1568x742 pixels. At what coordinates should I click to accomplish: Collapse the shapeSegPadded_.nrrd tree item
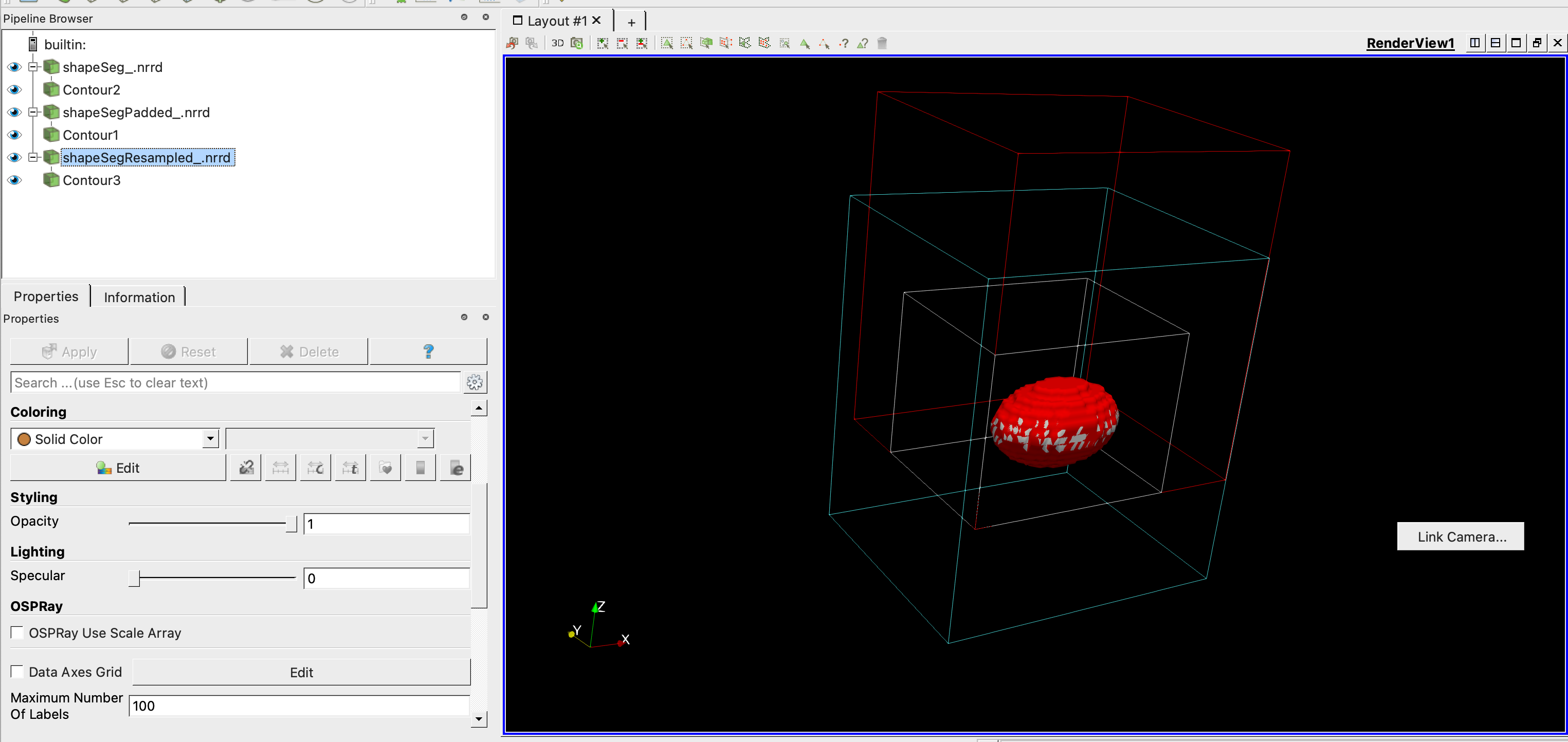33,112
